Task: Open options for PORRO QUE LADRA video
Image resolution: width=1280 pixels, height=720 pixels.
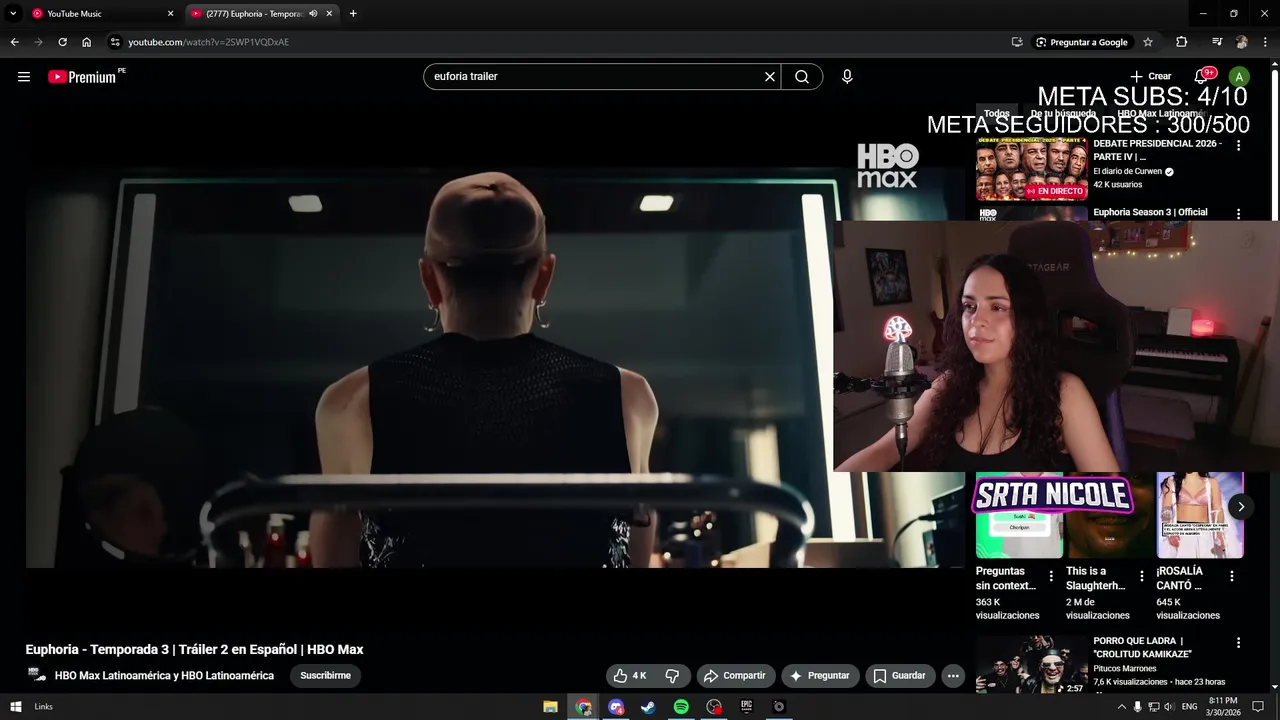Action: click(x=1238, y=643)
